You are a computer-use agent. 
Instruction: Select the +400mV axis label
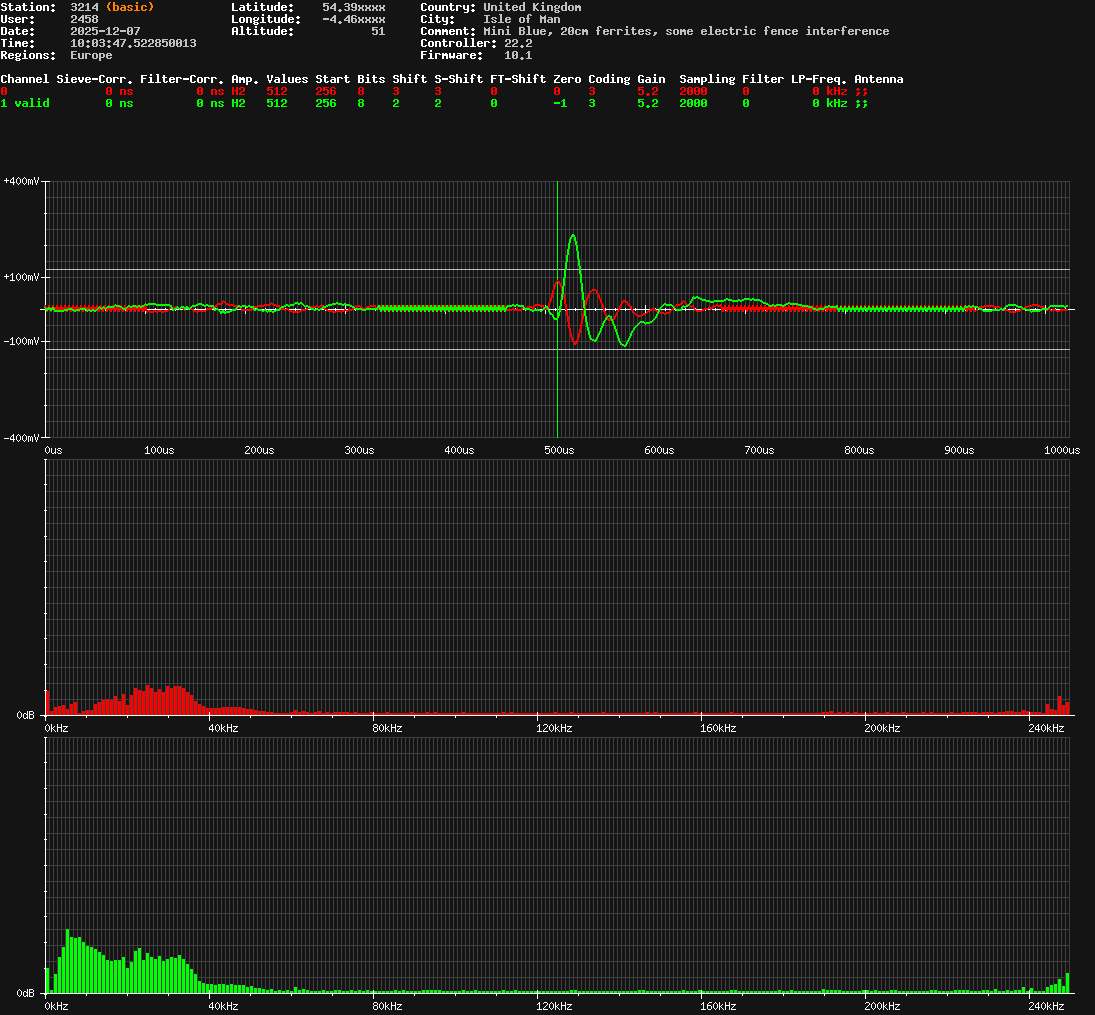(21, 181)
